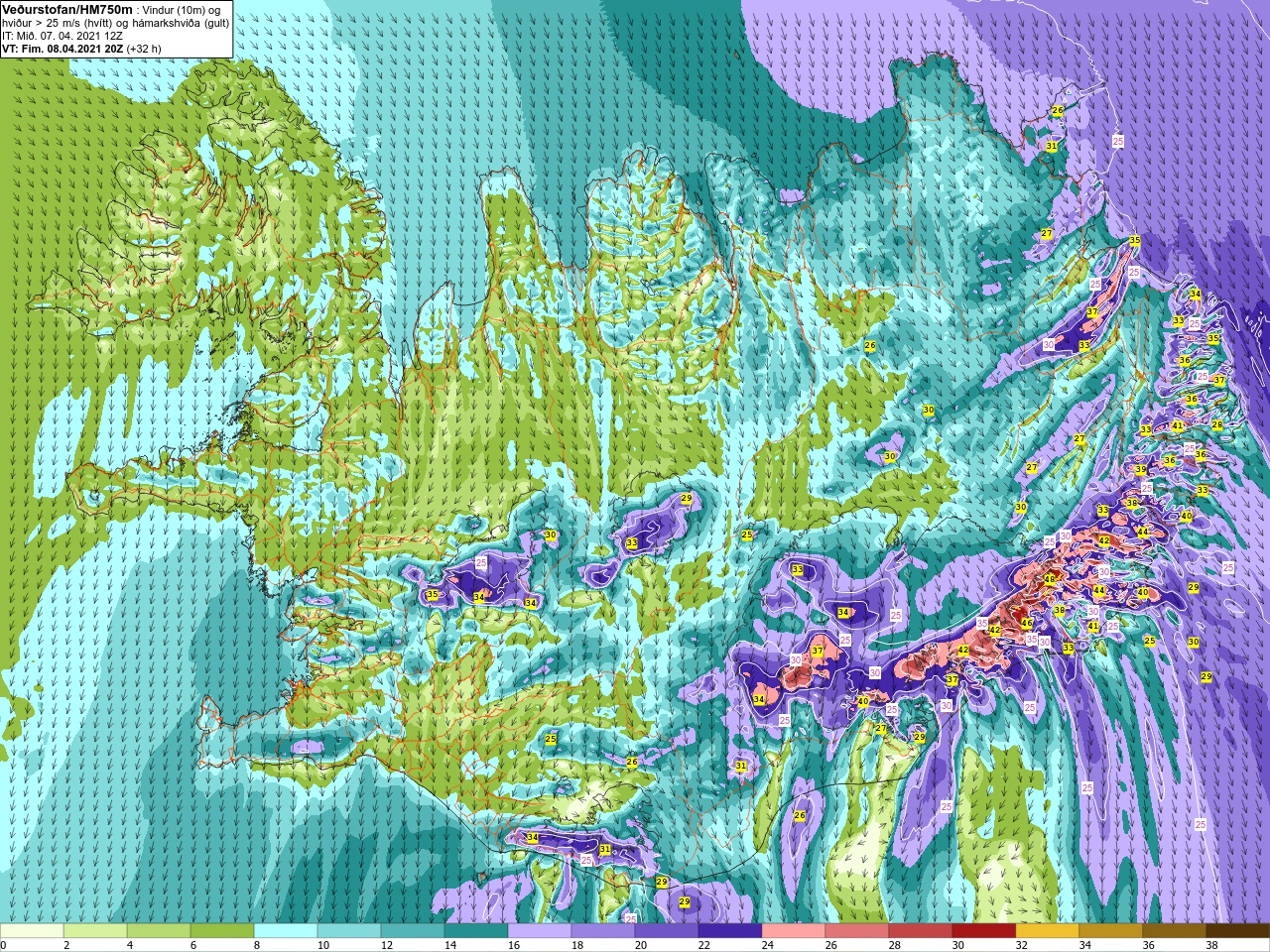1270x952 pixels.
Task: Pick the brown 36–38 legend swatch
Action: pyautogui.click(x=1175, y=931)
